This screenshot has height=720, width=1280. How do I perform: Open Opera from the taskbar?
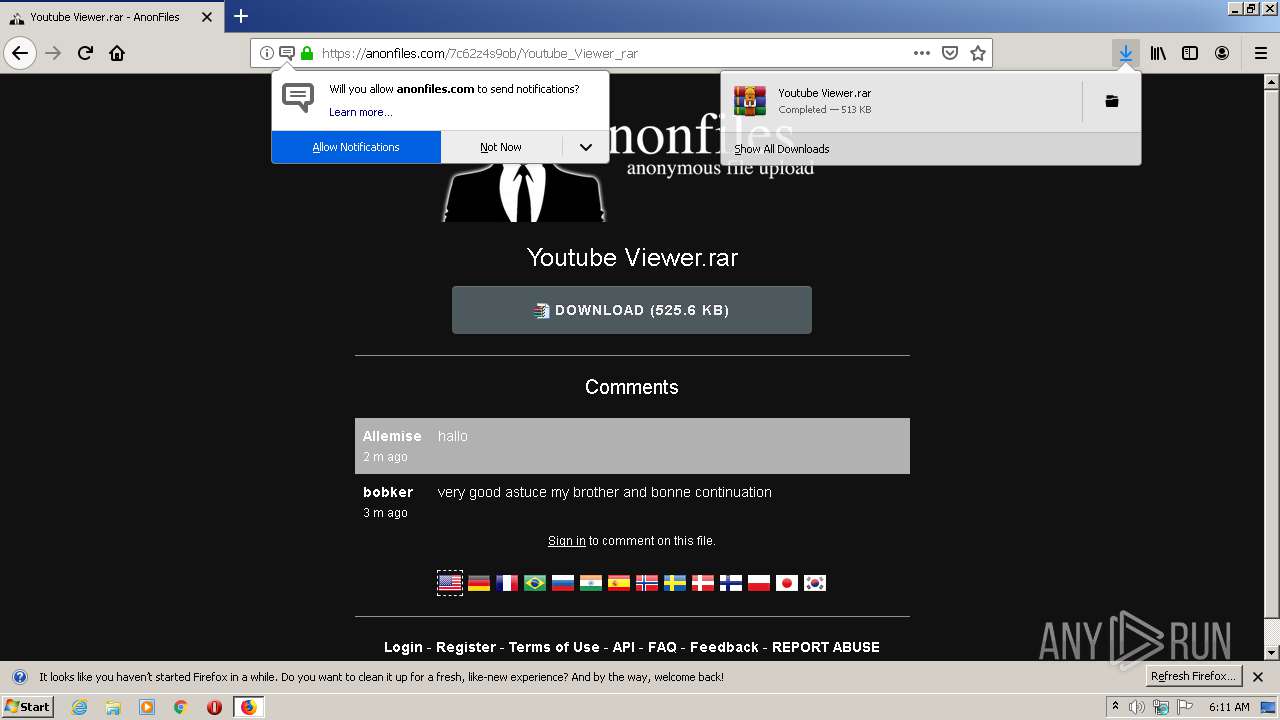click(214, 707)
